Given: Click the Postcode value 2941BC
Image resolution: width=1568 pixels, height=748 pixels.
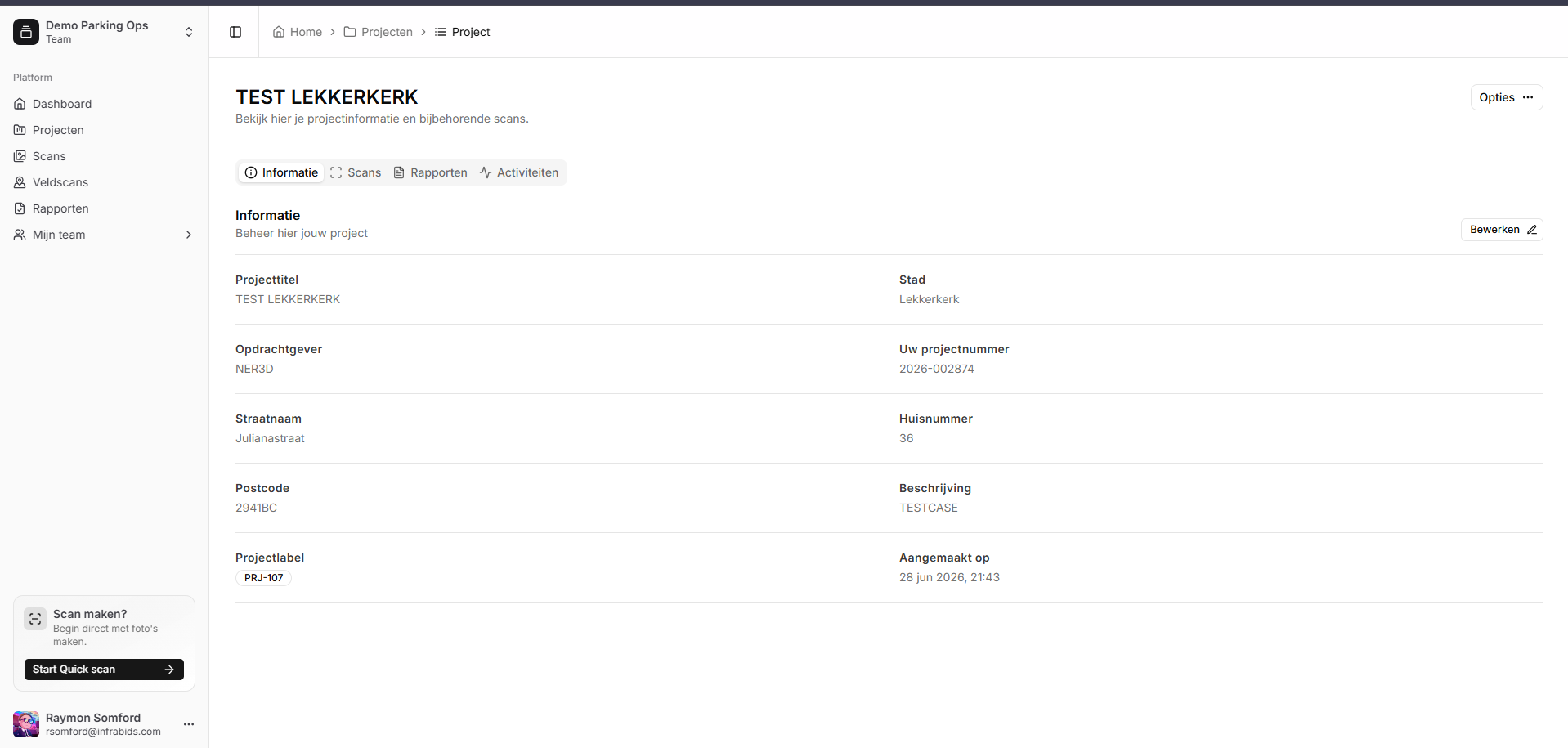Looking at the screenshot, I should click(x=256, y=508).
